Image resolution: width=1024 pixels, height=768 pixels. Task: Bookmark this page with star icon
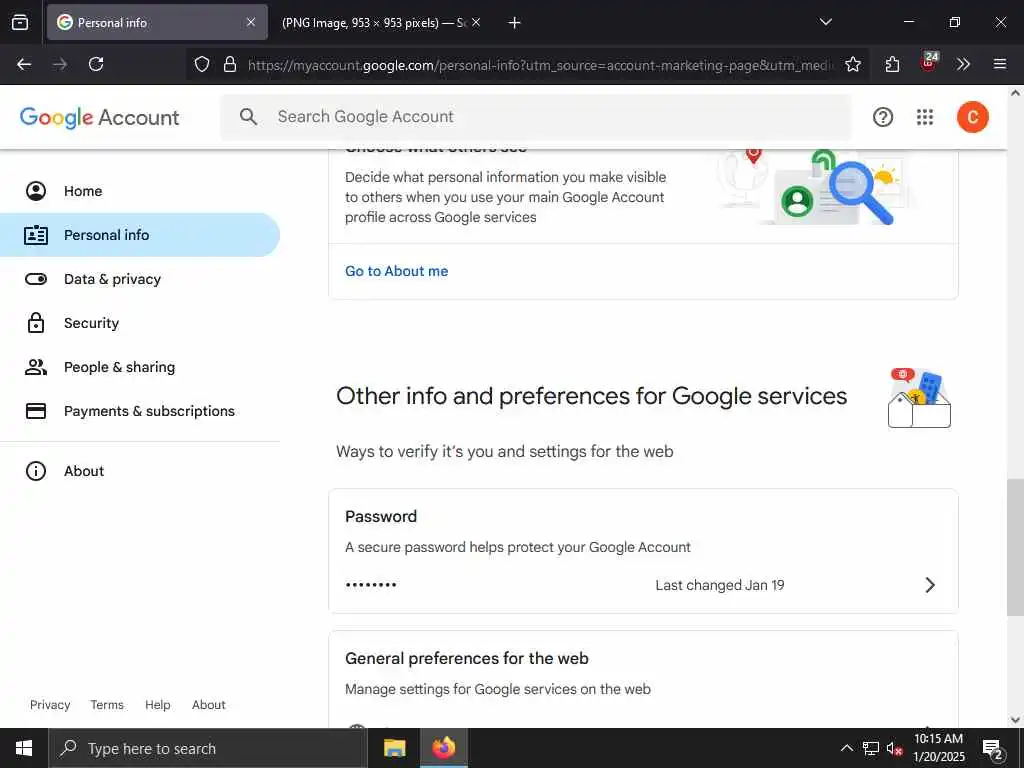pyautogui.click(x=852, y=64)
